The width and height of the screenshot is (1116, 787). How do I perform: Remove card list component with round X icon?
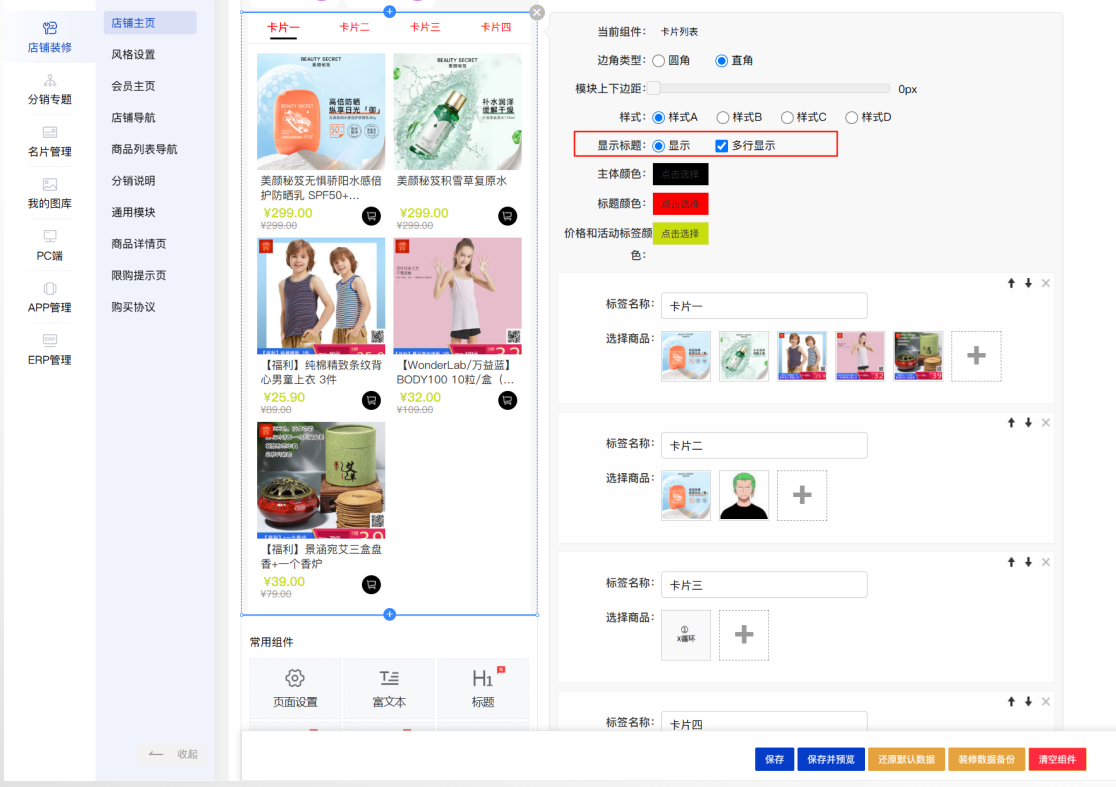coord(537,12)
